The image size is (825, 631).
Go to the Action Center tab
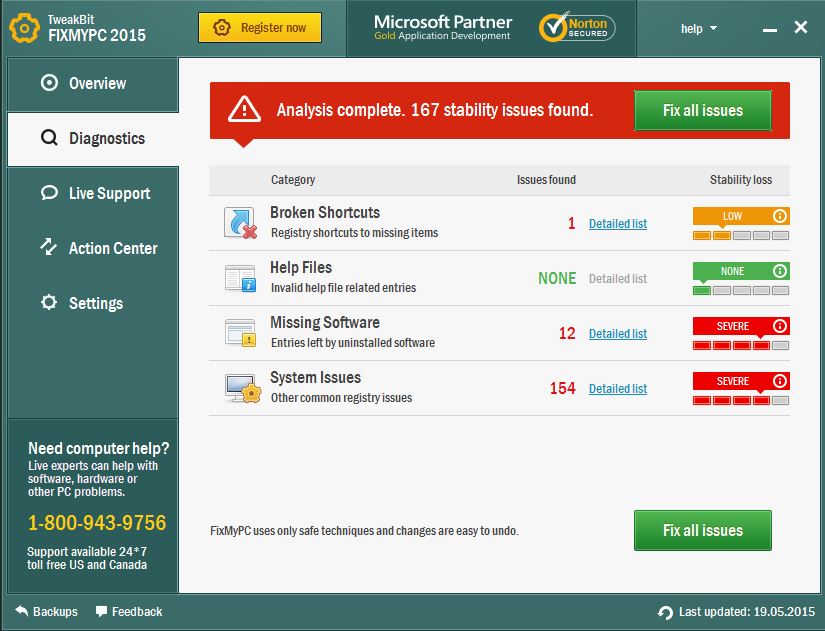92,249
